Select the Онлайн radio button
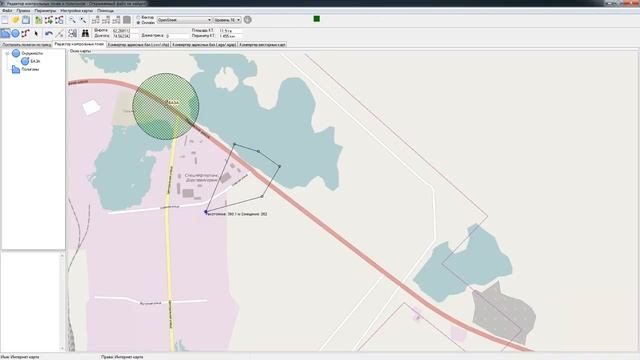 [x=138, y=23]
